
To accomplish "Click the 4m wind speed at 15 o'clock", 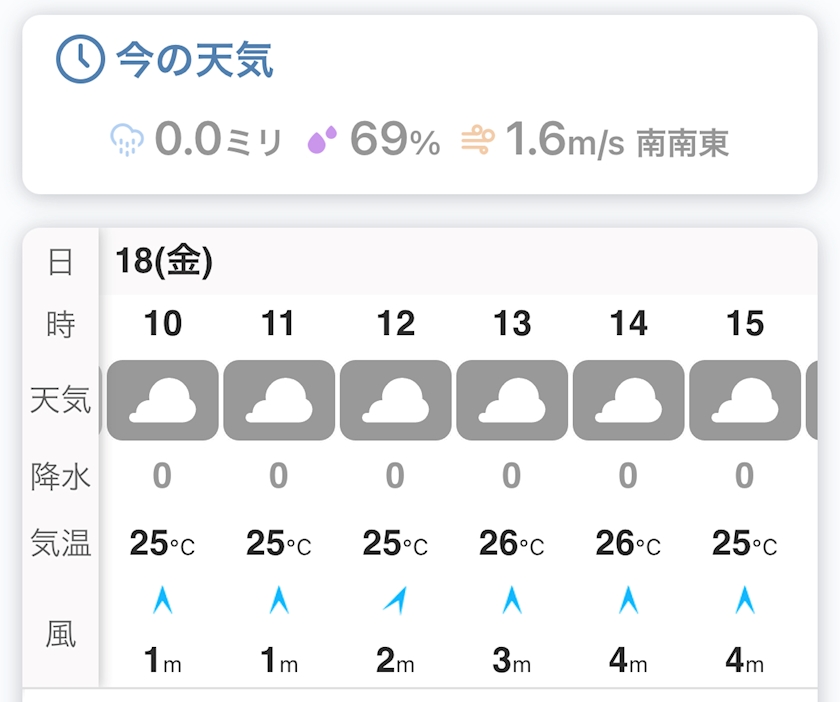I will pyautogui.click(x=745, y=661).
